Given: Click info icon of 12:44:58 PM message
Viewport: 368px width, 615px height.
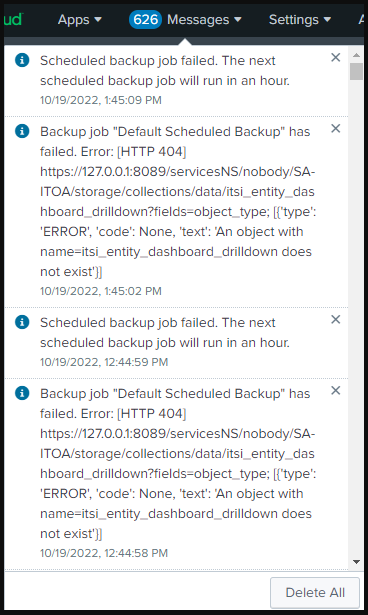Looking at the screenshot, I should point(22,393).
